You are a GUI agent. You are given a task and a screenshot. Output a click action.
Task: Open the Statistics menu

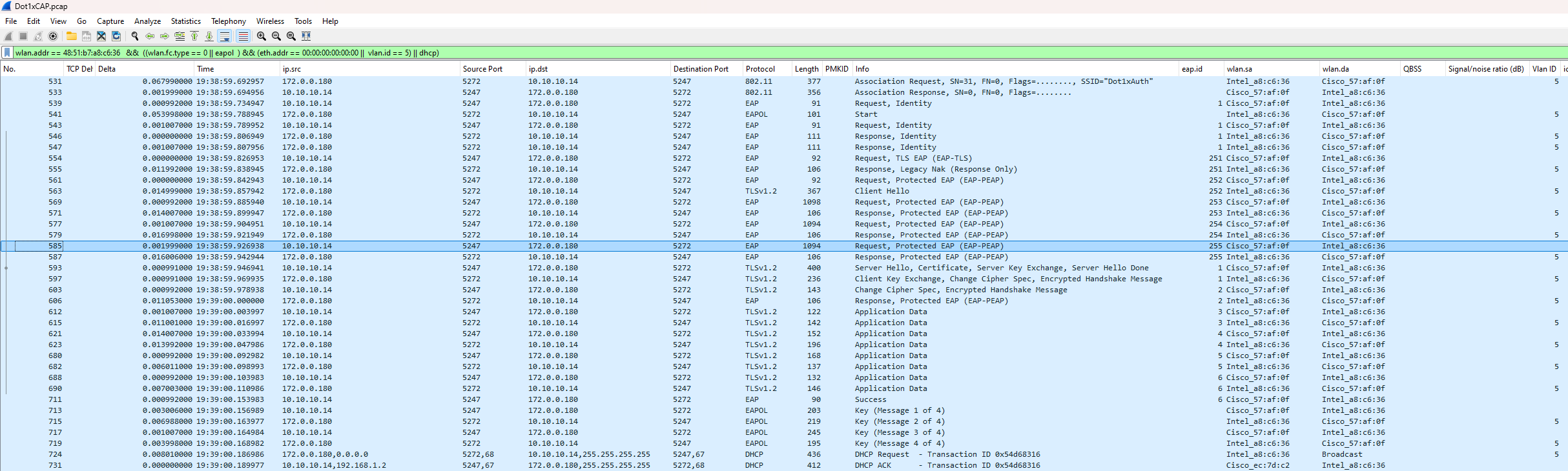(185, 21)
